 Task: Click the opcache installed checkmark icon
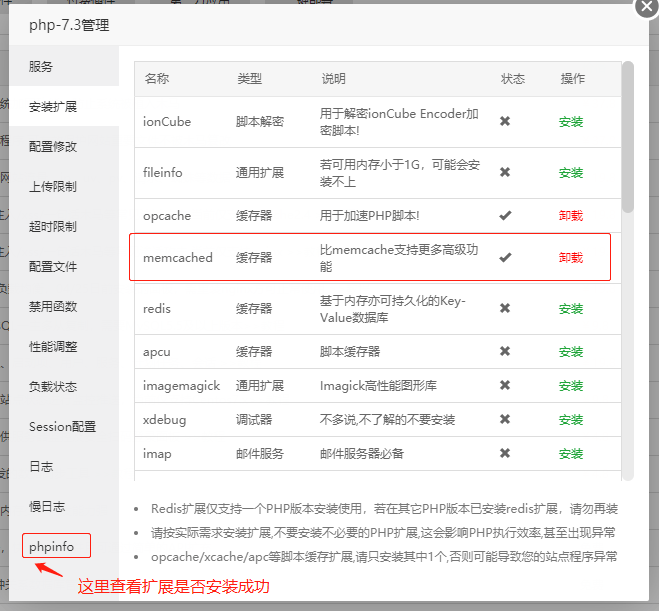point(505,216)
